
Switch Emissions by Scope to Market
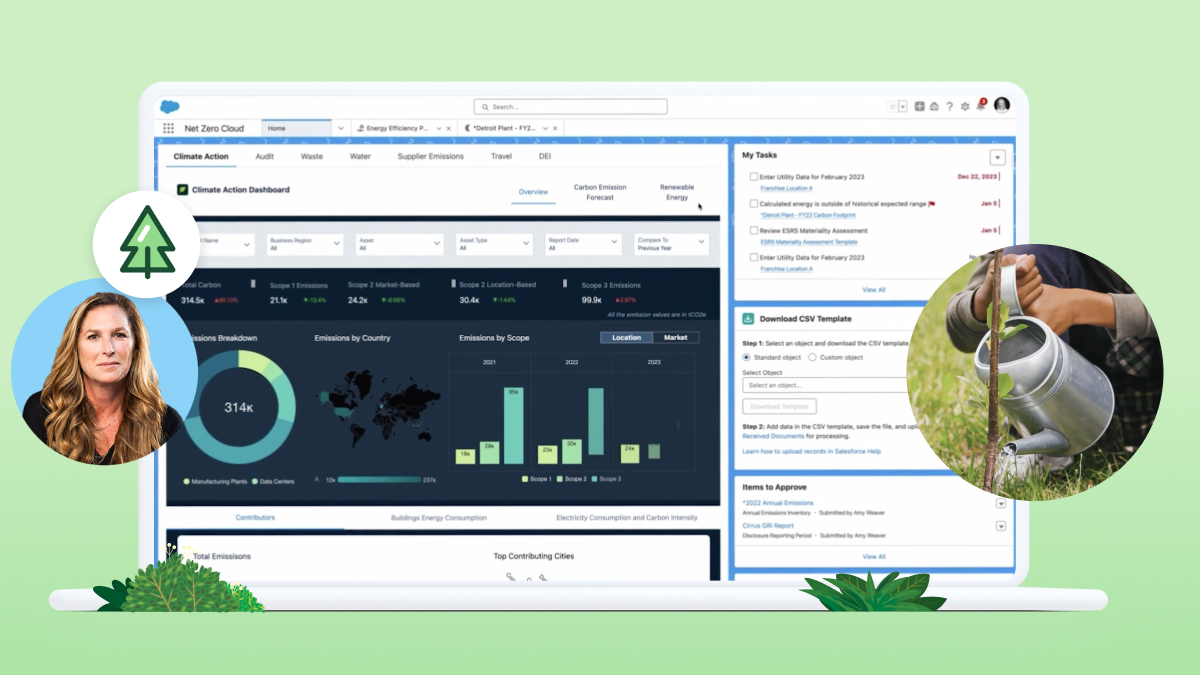coord(676,338)
